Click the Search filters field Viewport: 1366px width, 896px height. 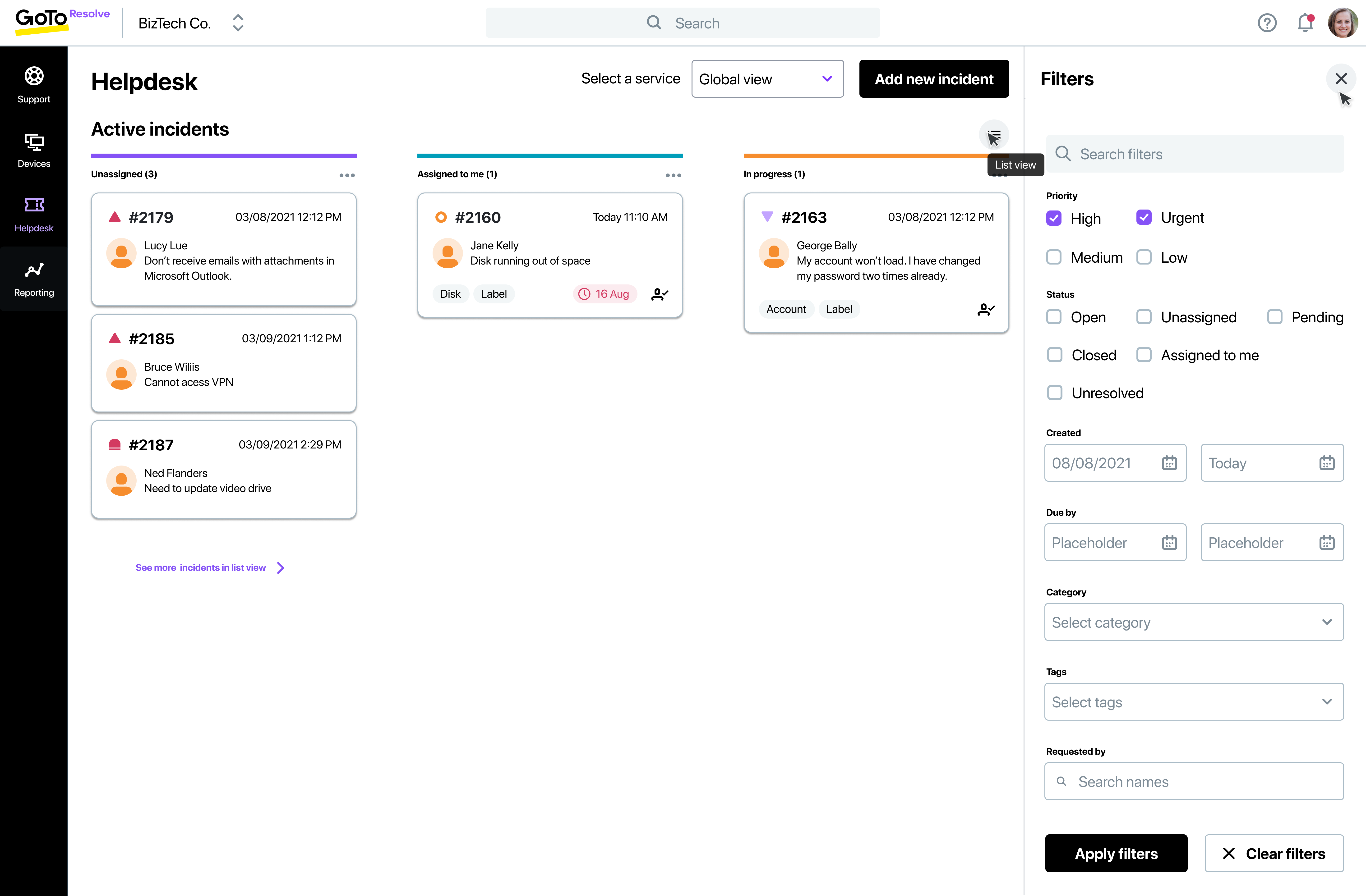1195,154
